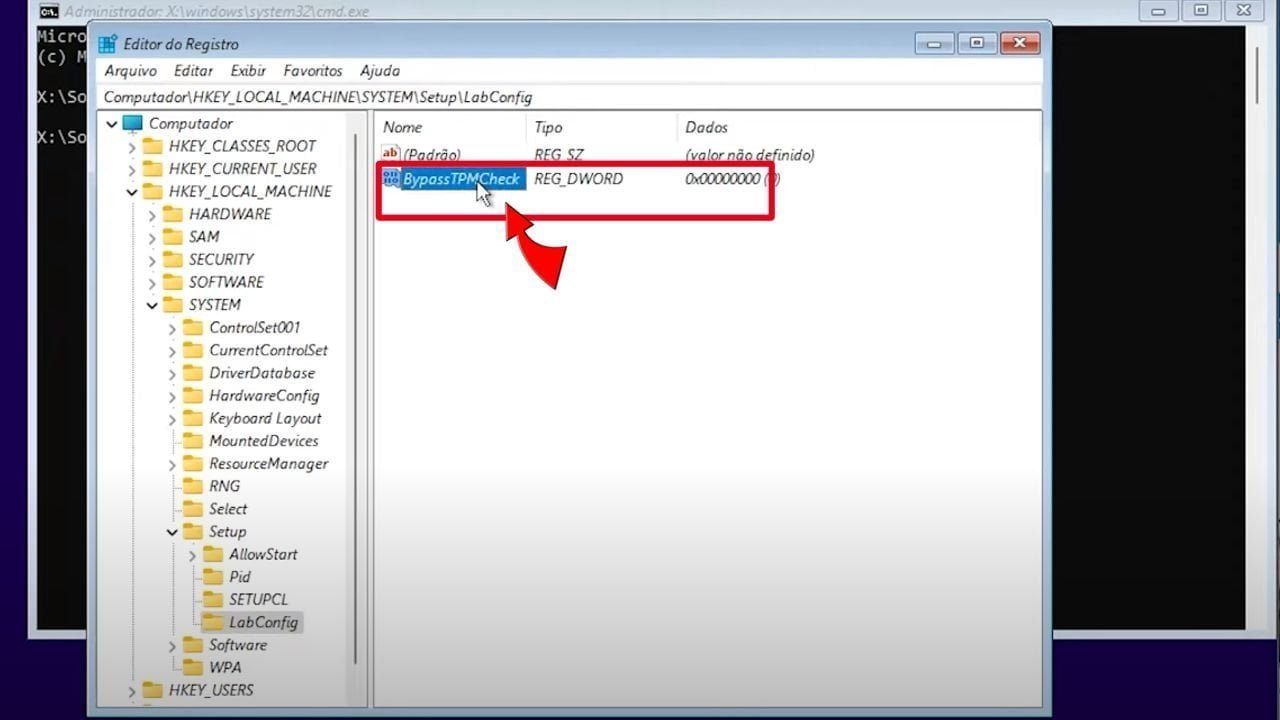Viewport: 1280px width, 720px height.
Task: Expand the ControlSet001 key
Action: click(x=172, y=328)
